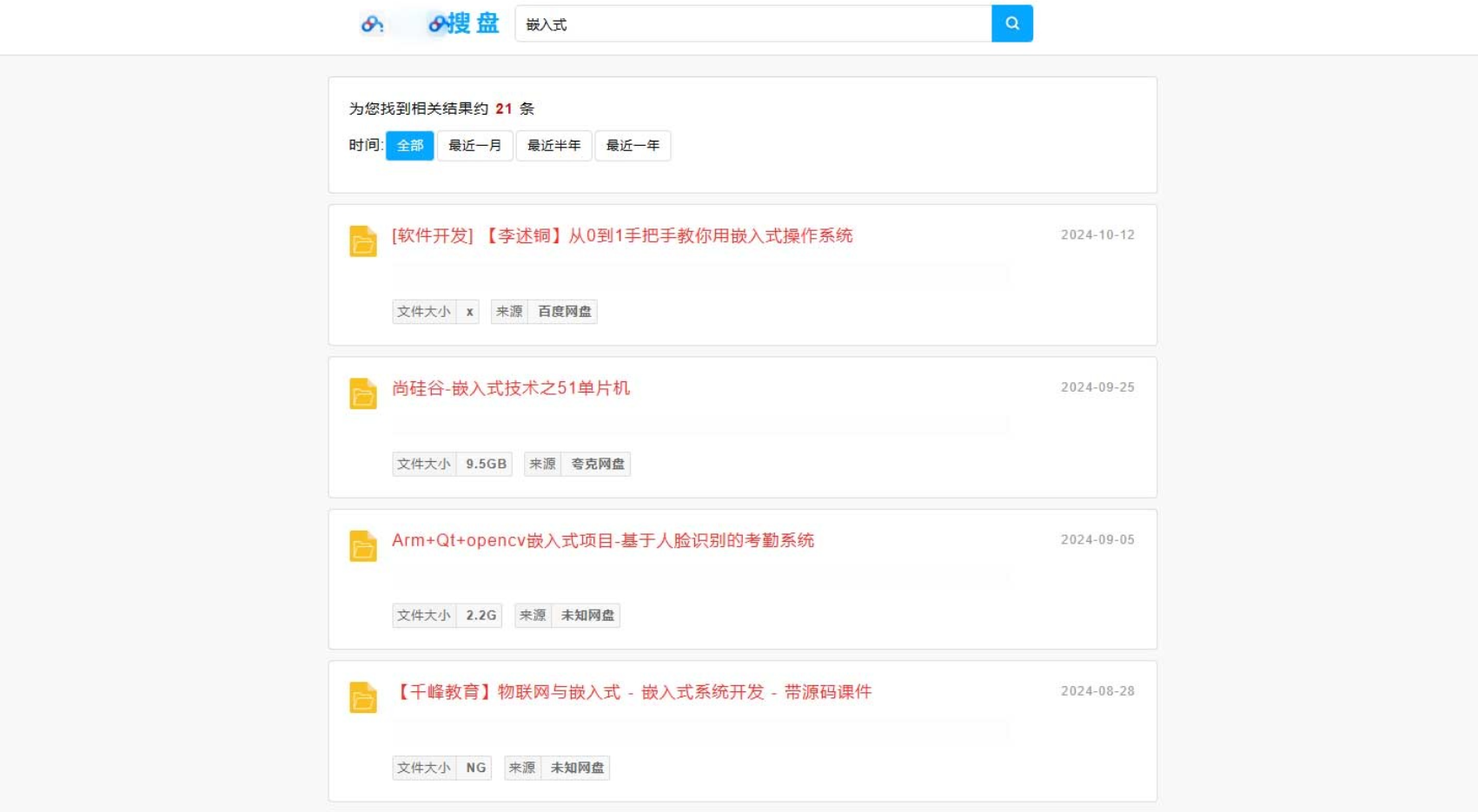Click the date 2024-10-12
The image size is (1478, 812).
coord(1097,234)
